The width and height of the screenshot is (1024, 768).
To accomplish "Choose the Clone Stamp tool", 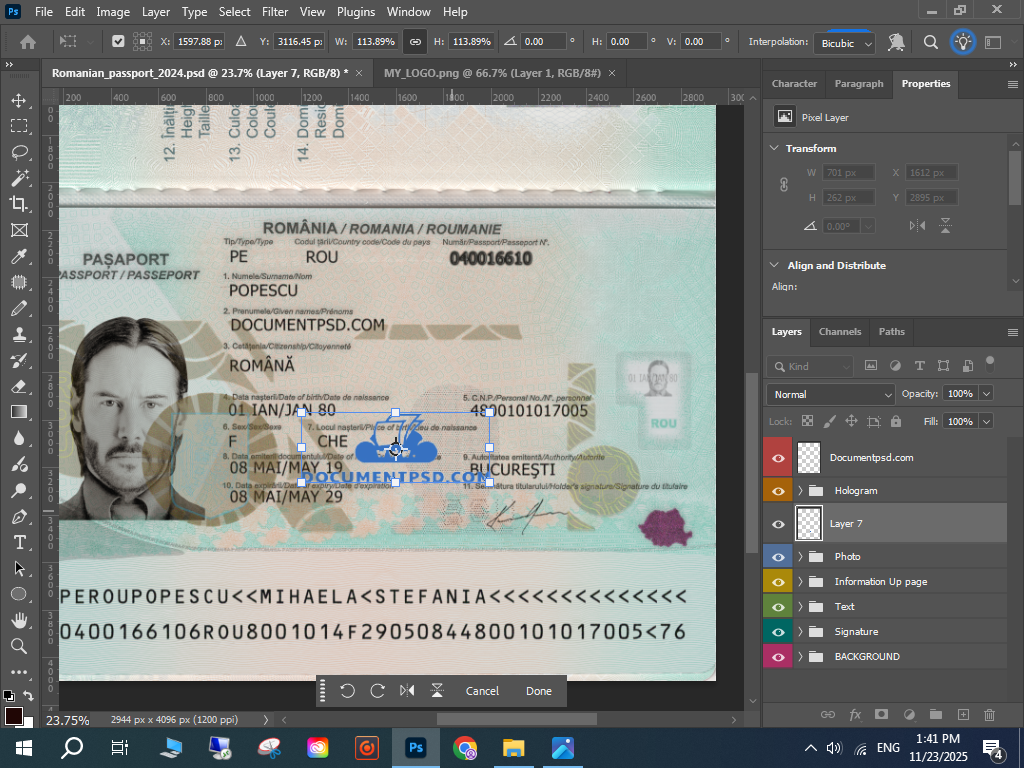I will pos(19,334).
